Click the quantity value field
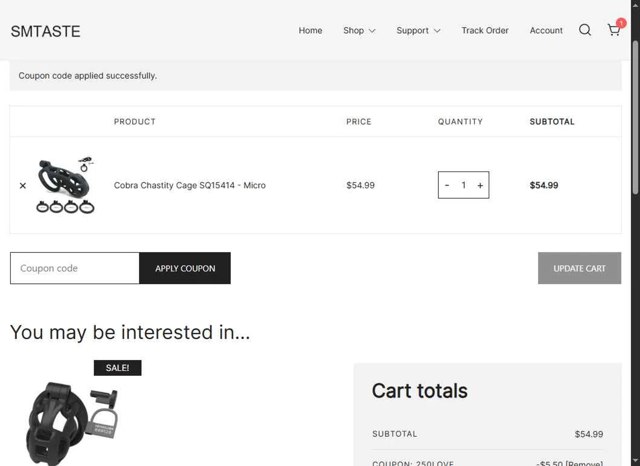This screenshot has width=640, height=466. [x=464, y=185]
